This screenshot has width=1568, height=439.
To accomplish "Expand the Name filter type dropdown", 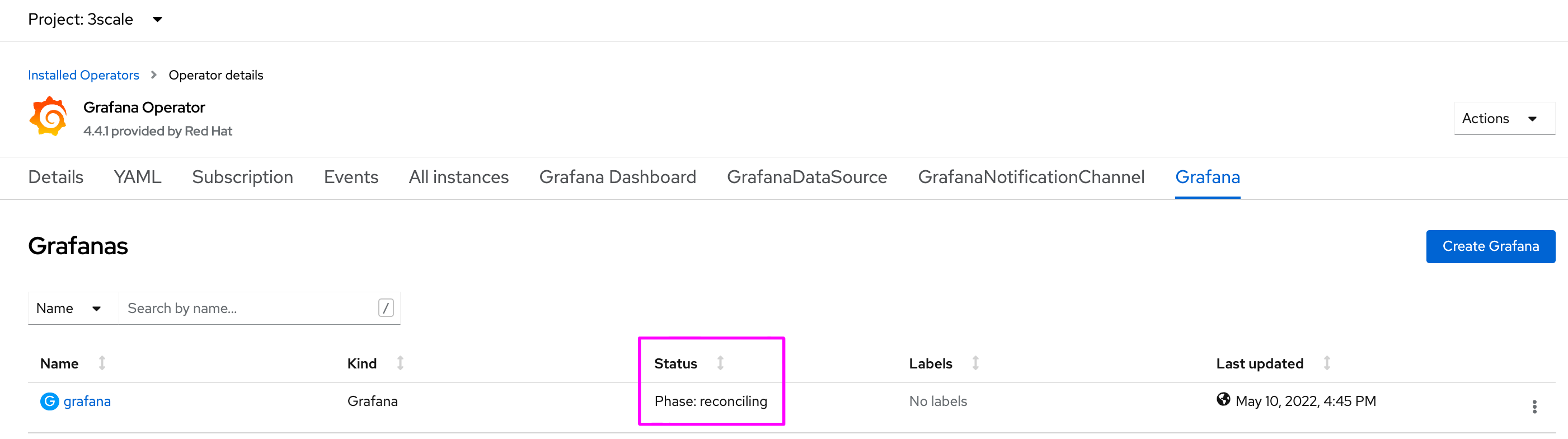I will click(x=68, y=308).
